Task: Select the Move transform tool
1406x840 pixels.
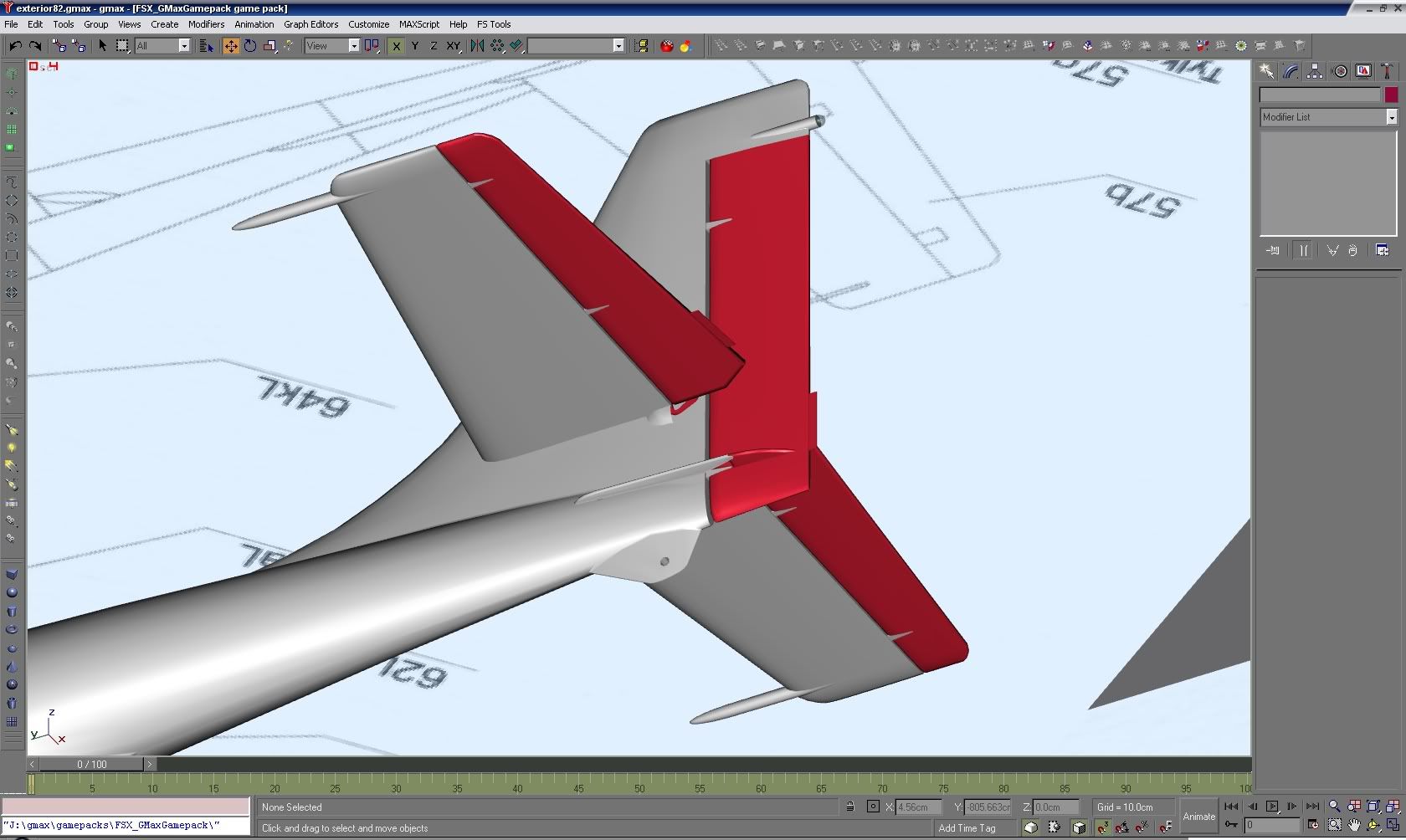Action: [x=230, y=46]
